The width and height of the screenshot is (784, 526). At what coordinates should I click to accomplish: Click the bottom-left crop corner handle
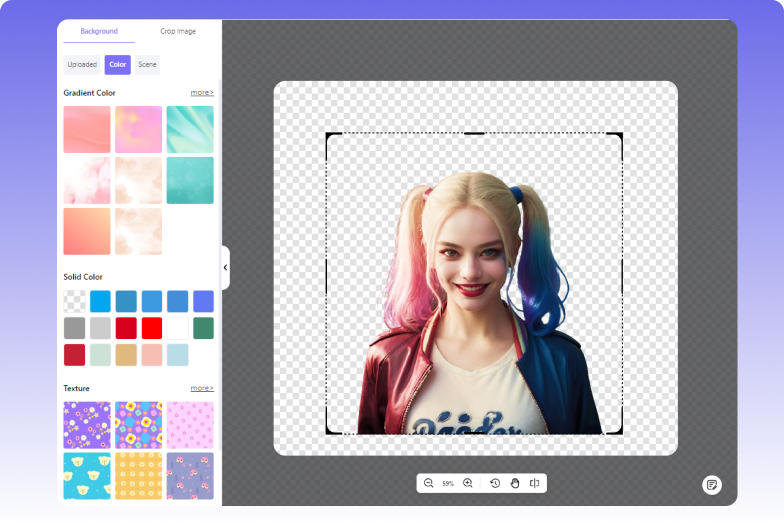(x=330, y=430)
